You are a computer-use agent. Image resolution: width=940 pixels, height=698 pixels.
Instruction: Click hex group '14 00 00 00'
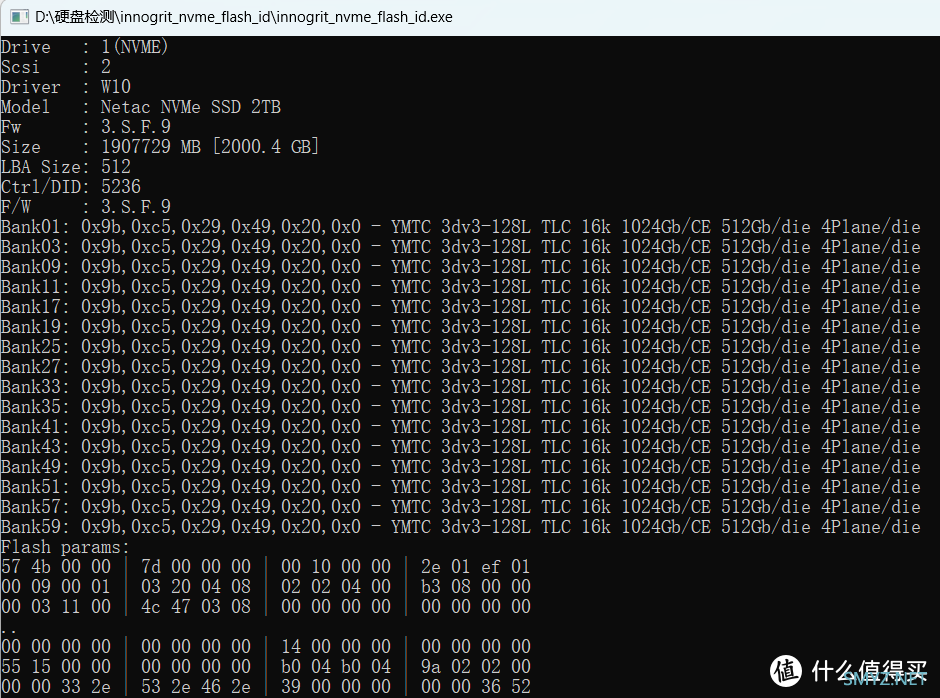pos(336,646)
